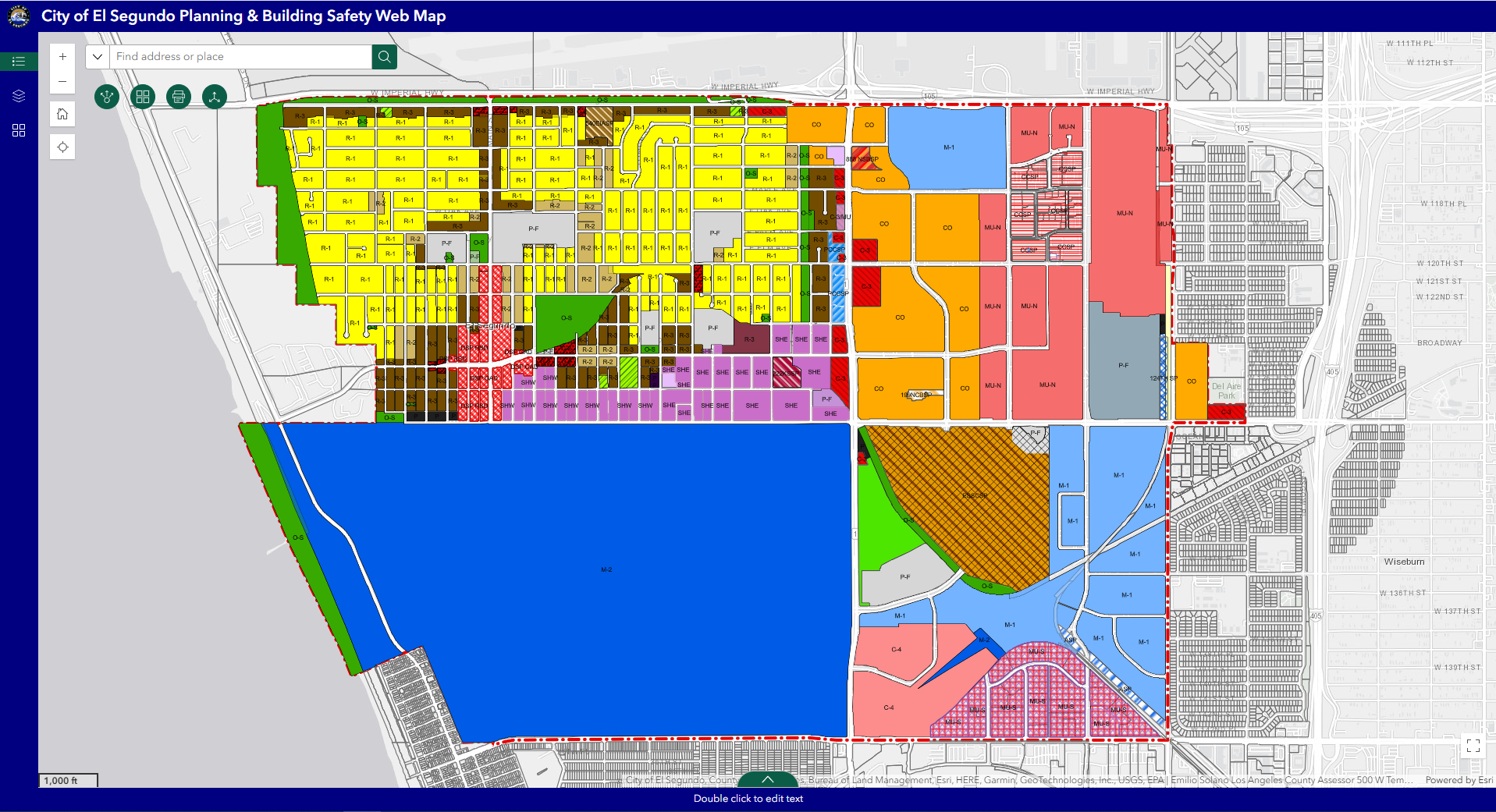Click the round green circle-with-arrows button
The height and width of the screenshot is (812, 1496).
tap(107, 97)
